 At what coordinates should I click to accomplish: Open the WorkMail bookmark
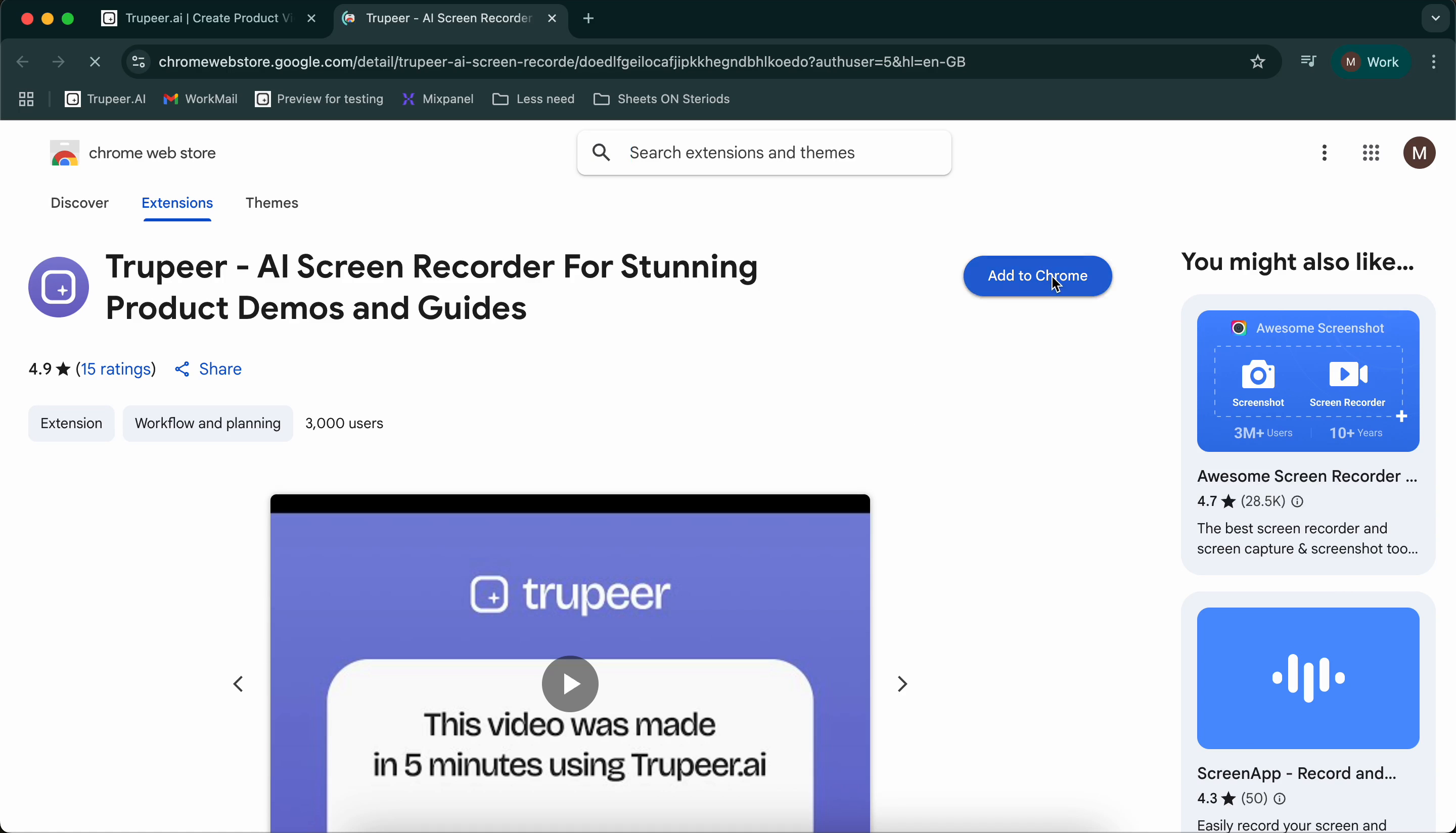click(200, 99)
